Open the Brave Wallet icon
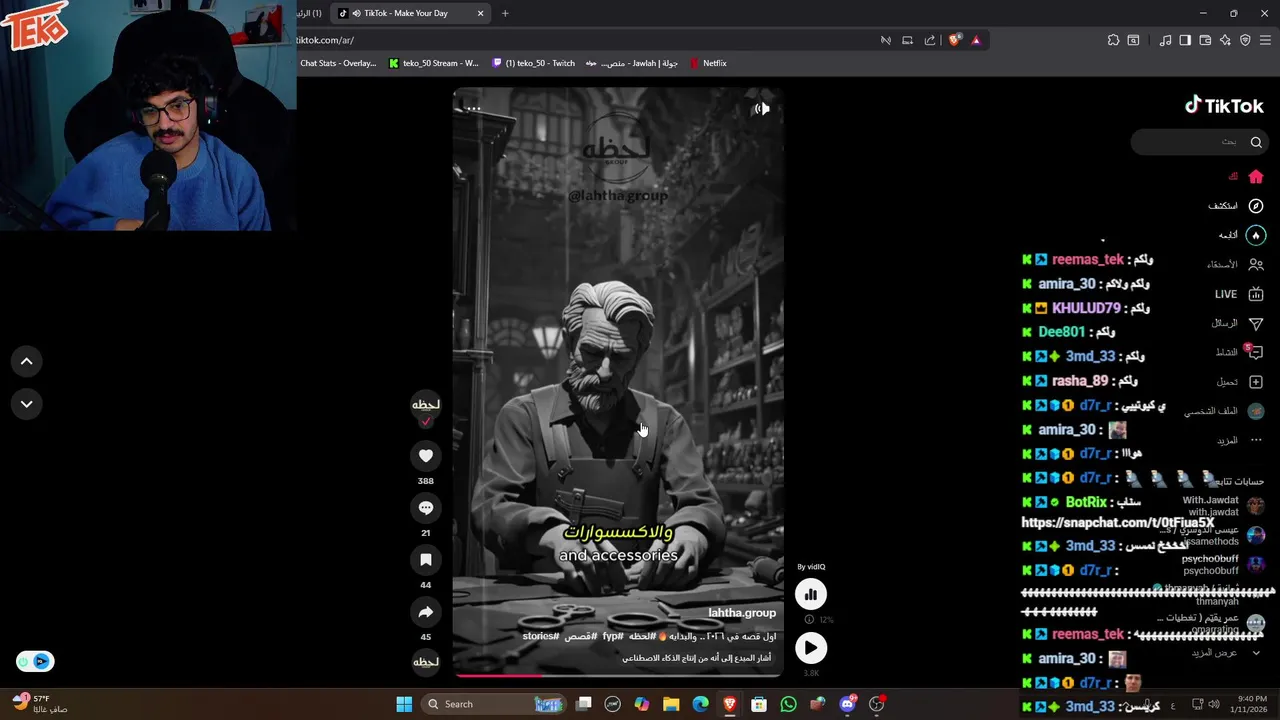The width and height of the screenshot is (1280, 720). pos(1205,40)
